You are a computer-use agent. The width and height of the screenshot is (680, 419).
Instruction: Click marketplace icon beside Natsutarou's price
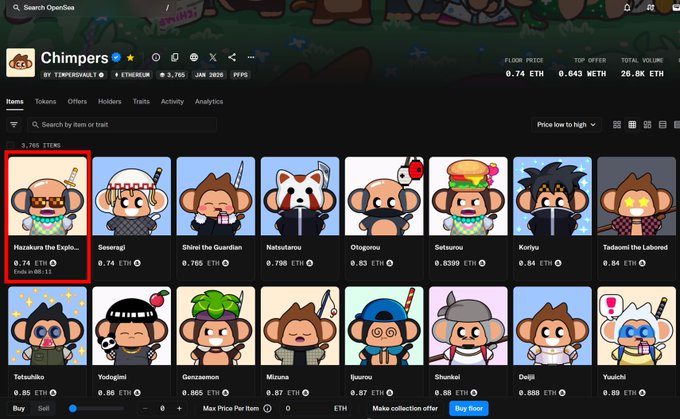click(x=310, y=263)
